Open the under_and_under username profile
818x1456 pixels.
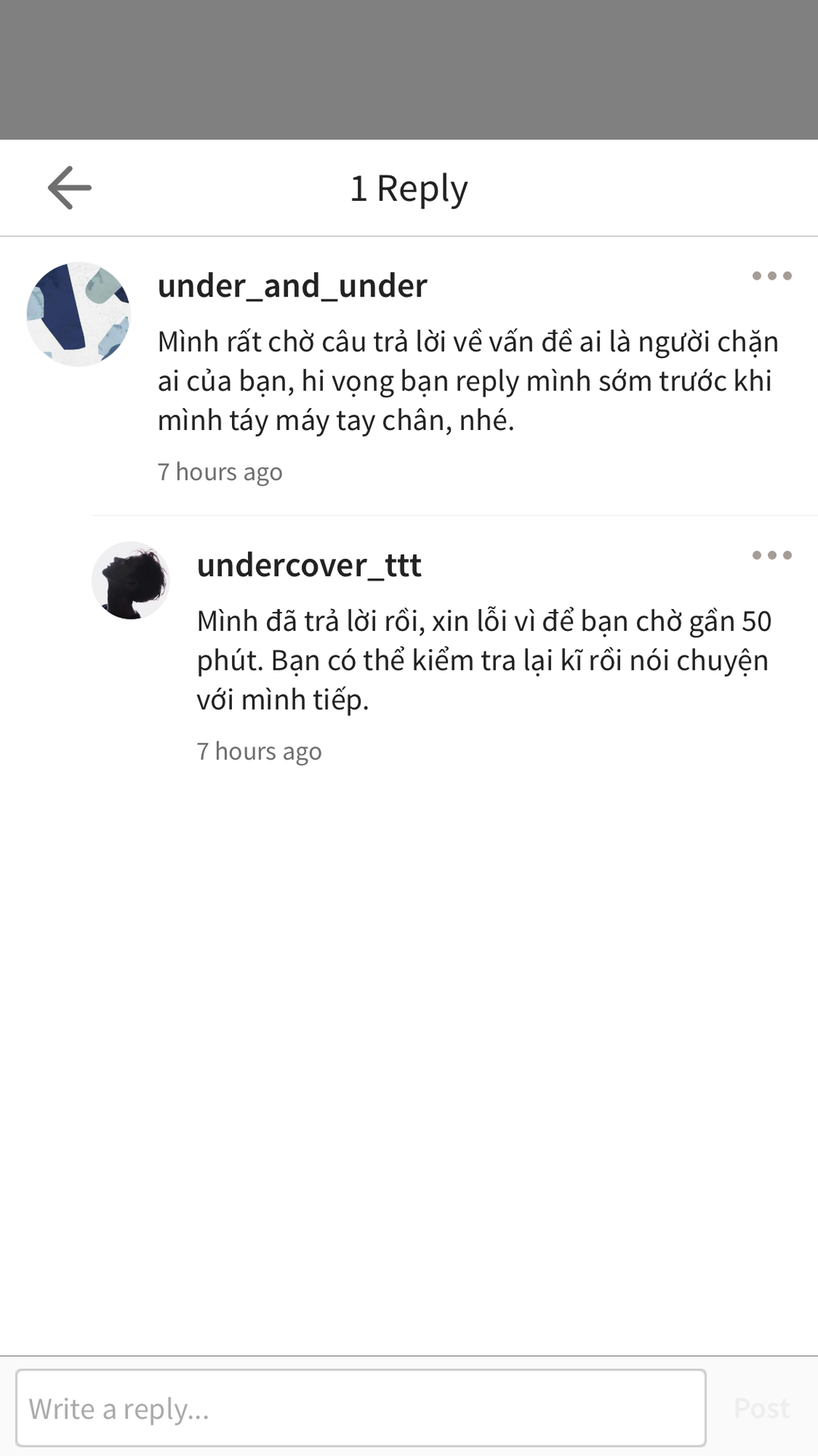[x=293, y=286]
